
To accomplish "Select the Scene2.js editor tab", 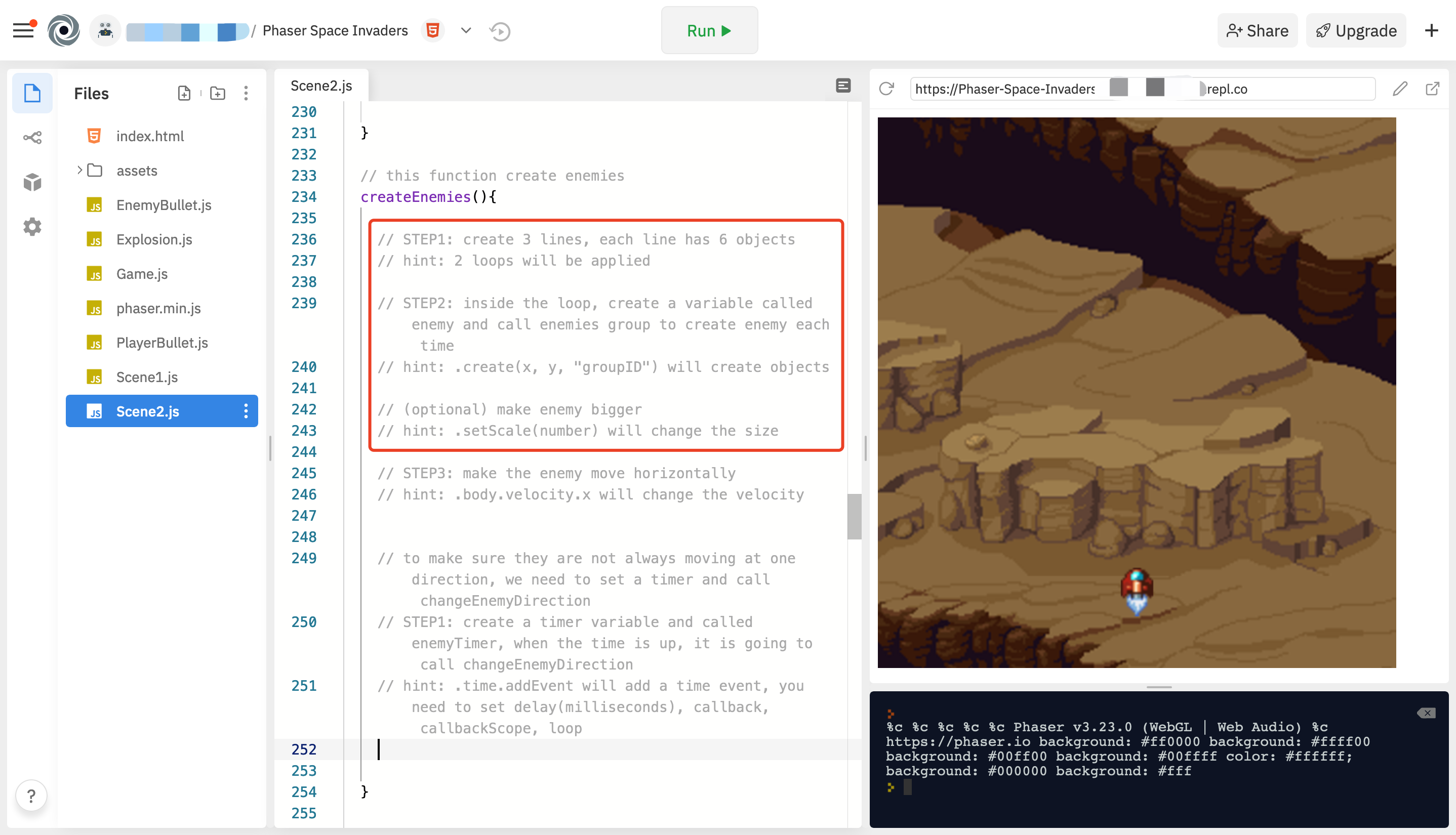I will coord(321,86).
